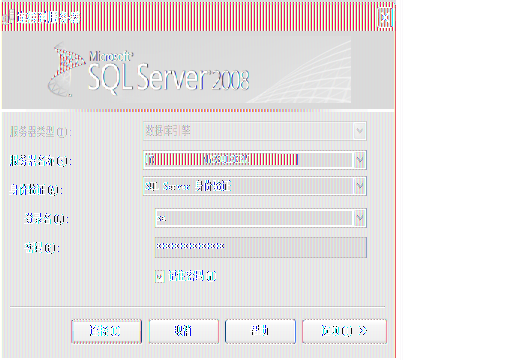Click the disabled 服务器类型 server type dropdown
This screenshot has height=360, width=530.
(x=255, y=131)
